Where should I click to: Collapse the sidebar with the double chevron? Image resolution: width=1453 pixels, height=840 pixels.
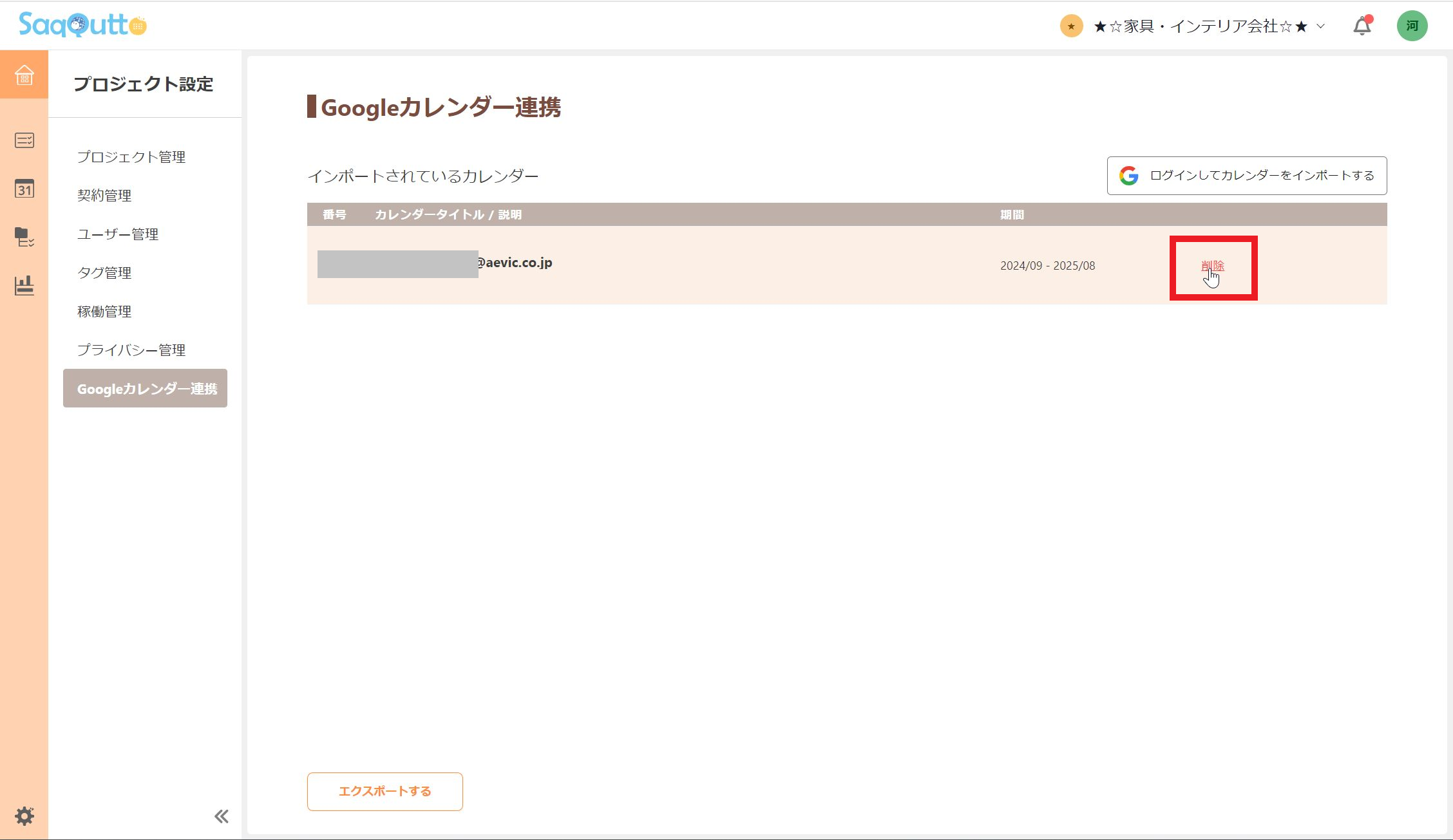click(x=222, y=816)
